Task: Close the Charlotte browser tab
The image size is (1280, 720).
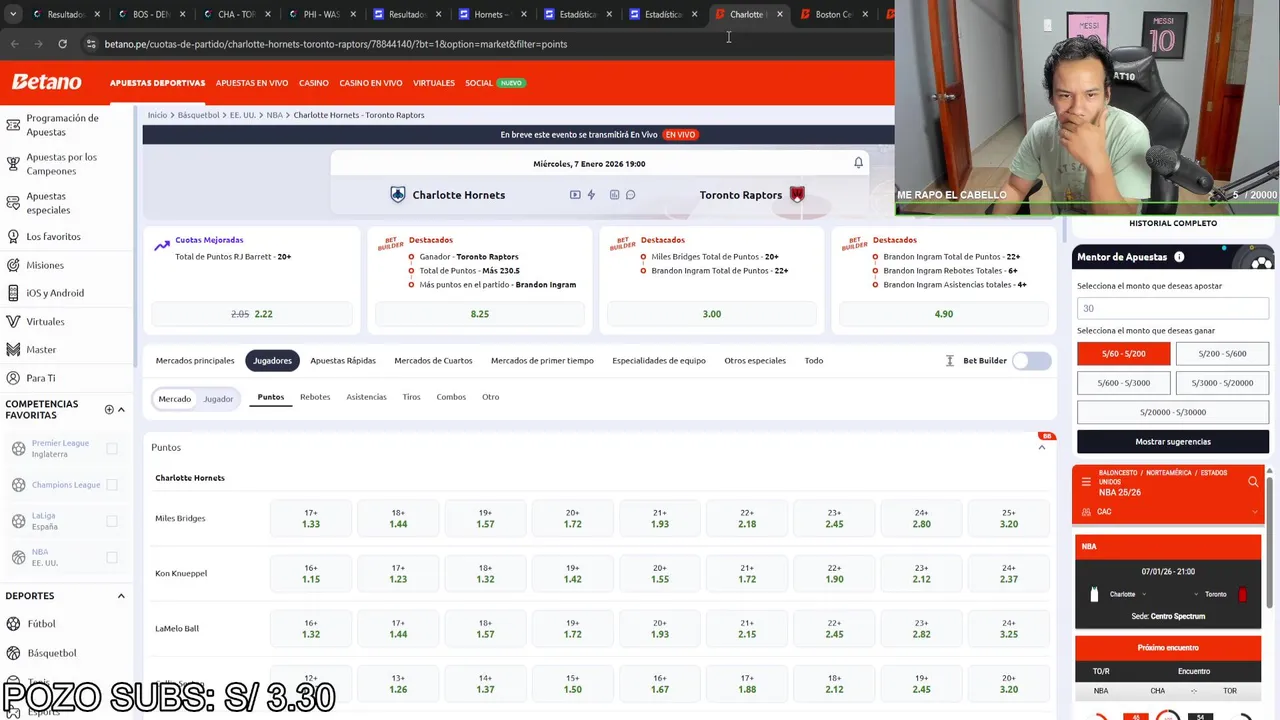Action: [779, 14]
